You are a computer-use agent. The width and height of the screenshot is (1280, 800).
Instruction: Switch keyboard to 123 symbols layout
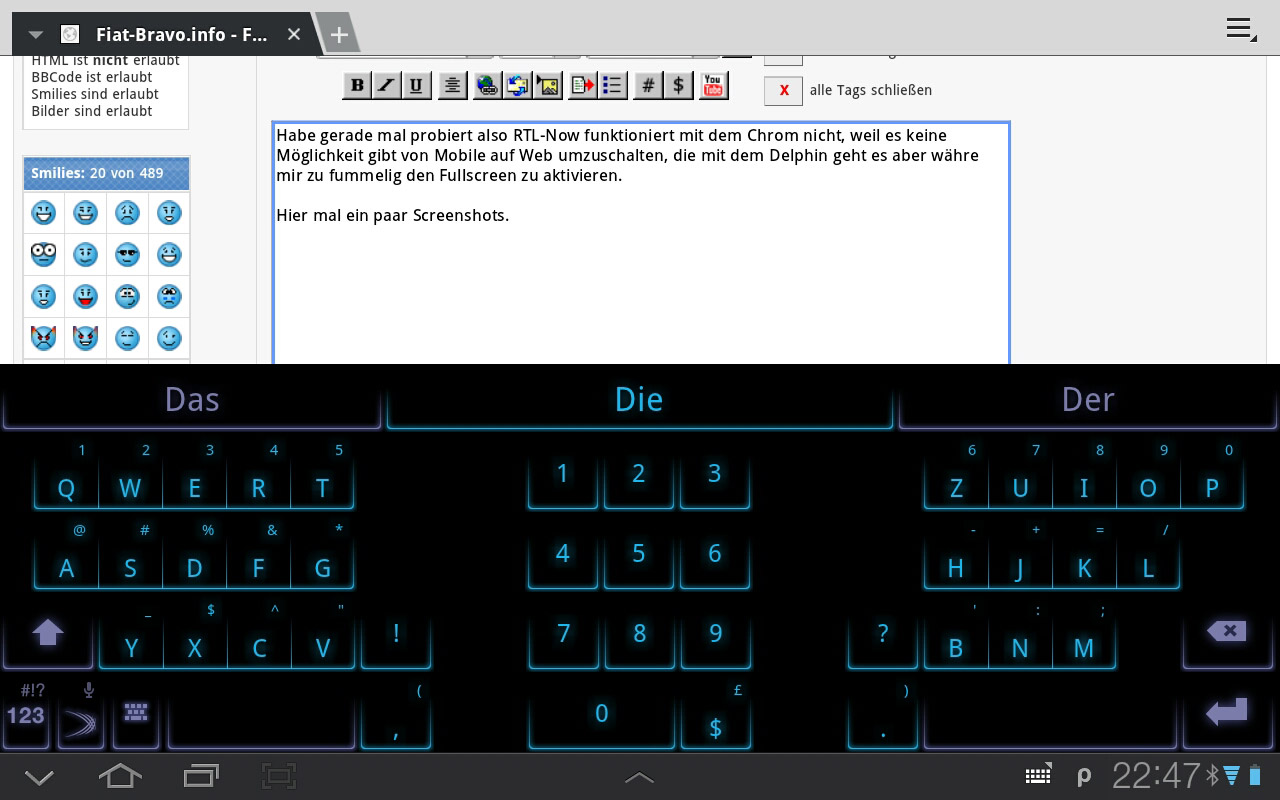coord(25,714)
